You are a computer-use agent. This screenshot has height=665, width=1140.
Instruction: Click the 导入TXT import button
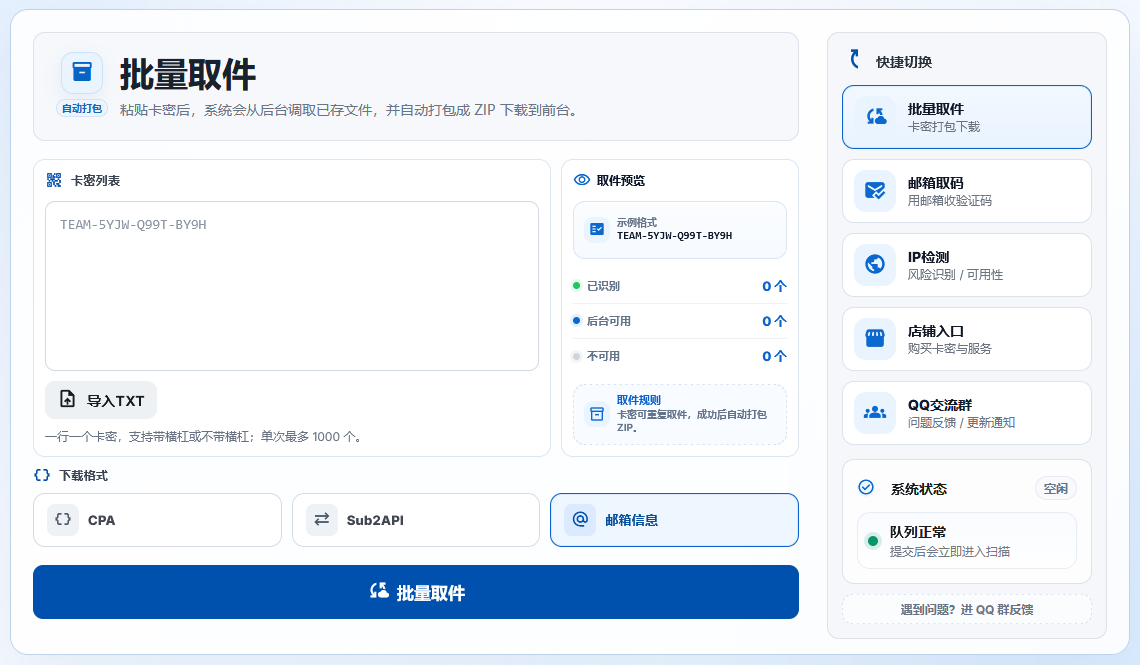pyautogui.click(x=101, y=400)
